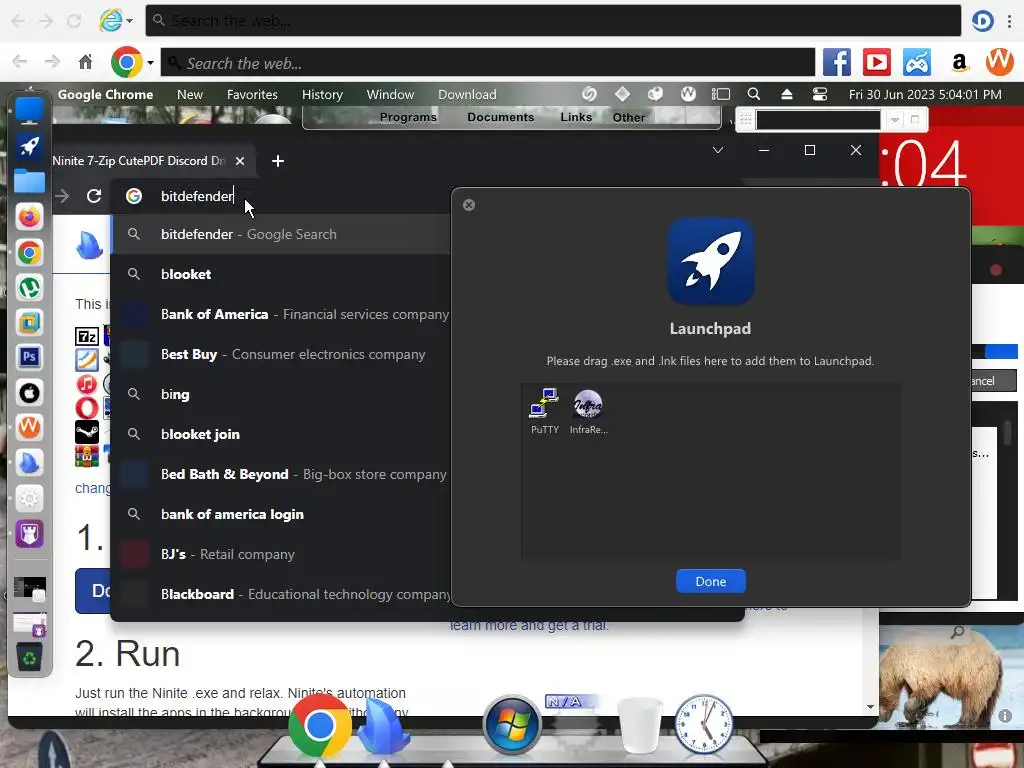Open Firefox from the left dock
The image size is (1024, 768).
(29, 217)
